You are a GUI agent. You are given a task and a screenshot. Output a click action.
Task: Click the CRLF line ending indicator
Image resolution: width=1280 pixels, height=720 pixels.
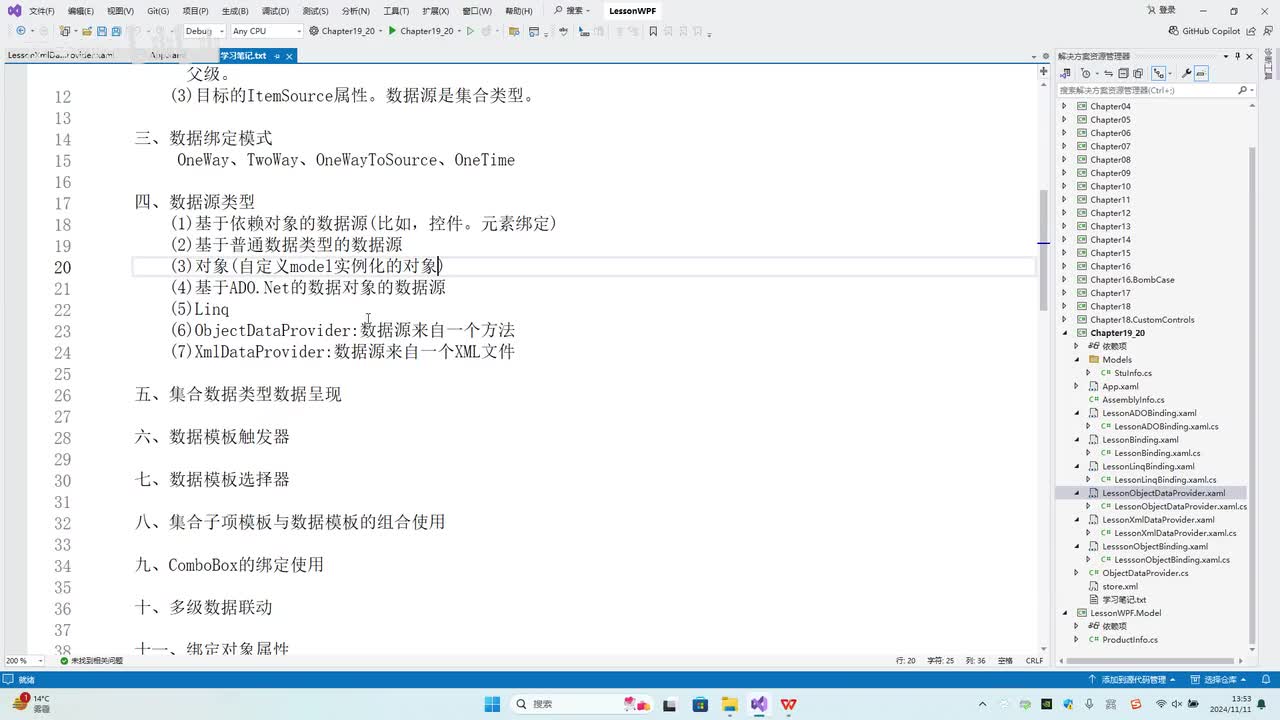pos(1034,660)
